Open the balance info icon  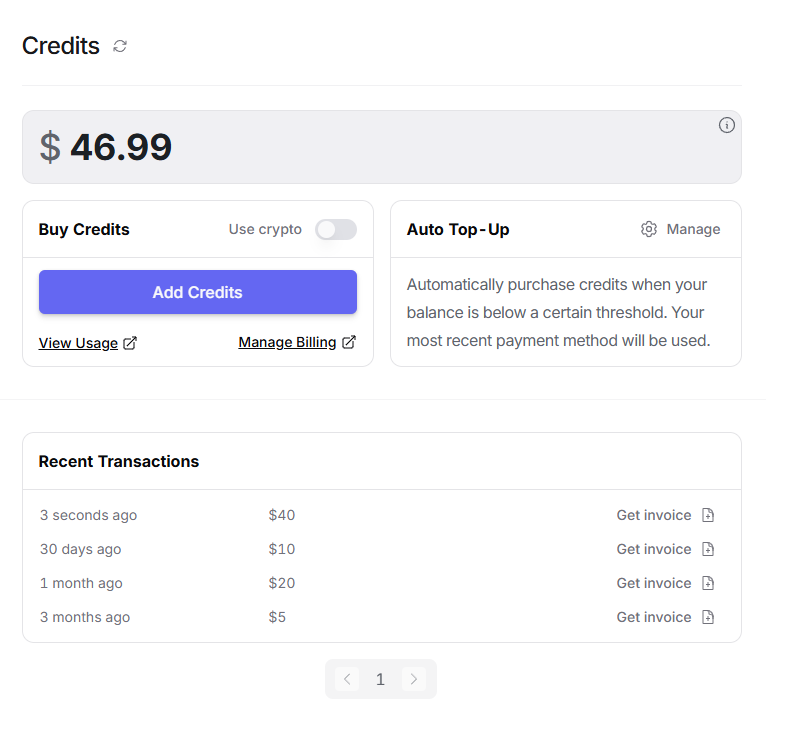tap(726, 125)
